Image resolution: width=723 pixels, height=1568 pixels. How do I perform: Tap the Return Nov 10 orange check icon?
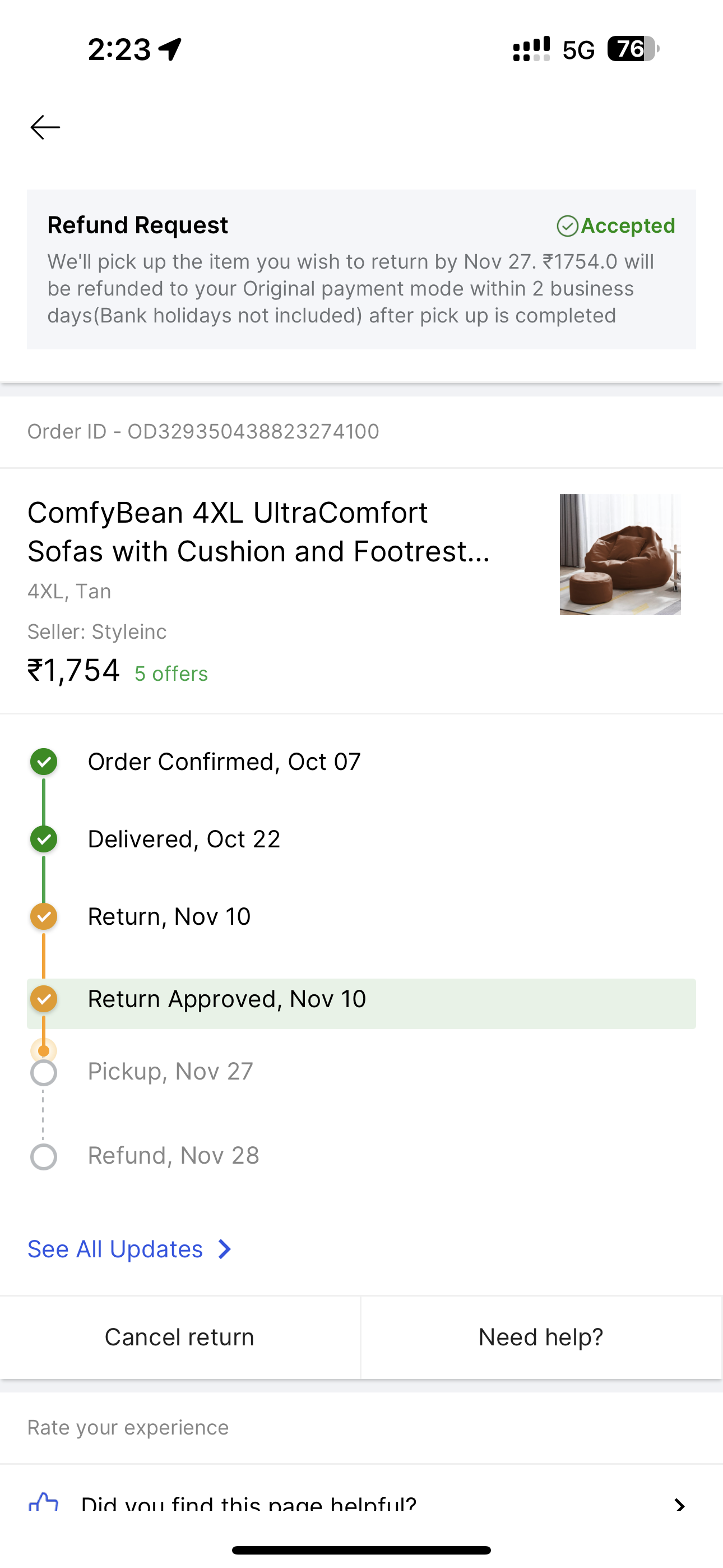[x=44, y=917]
